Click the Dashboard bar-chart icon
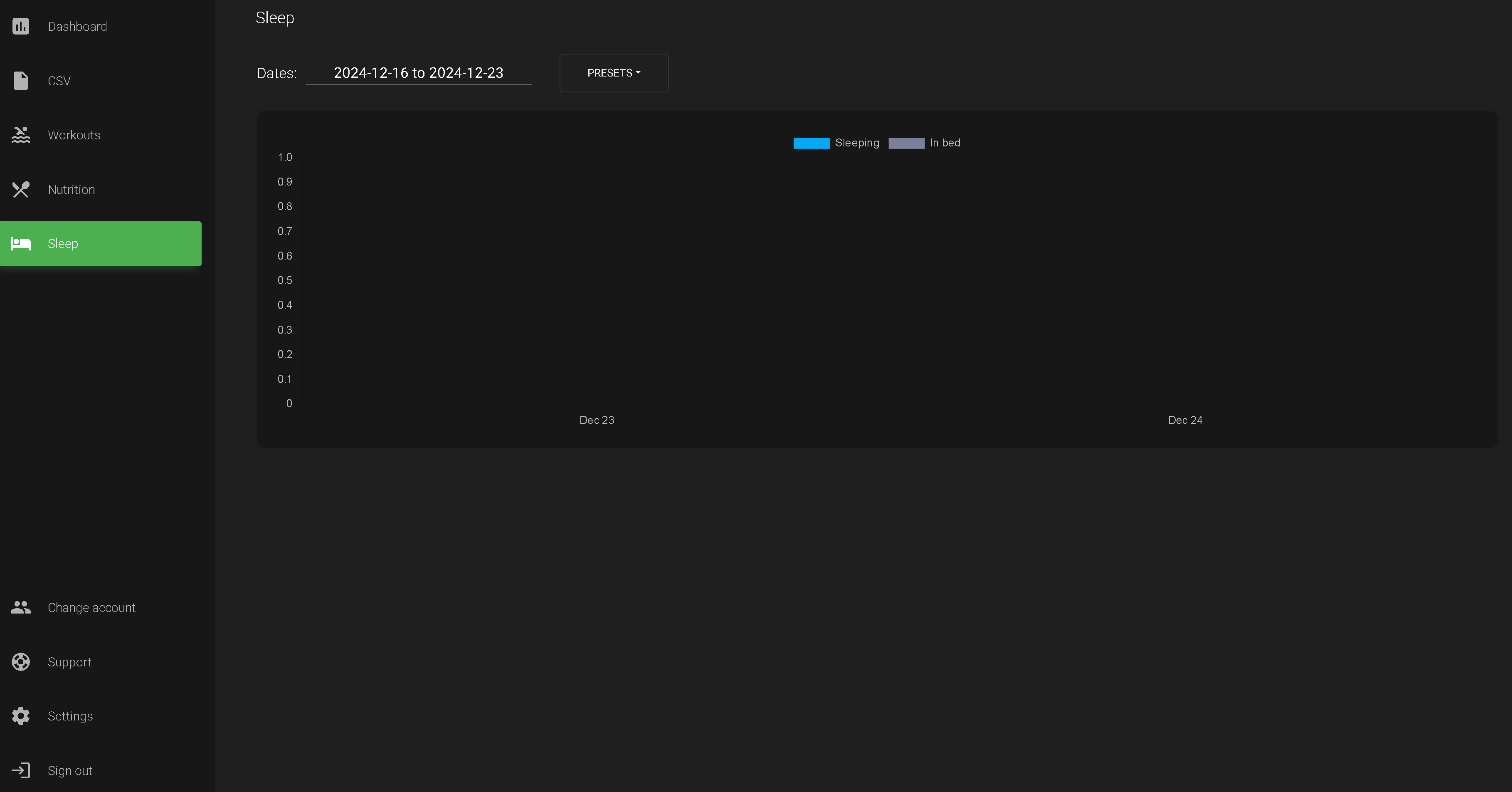 pos(20,27)
